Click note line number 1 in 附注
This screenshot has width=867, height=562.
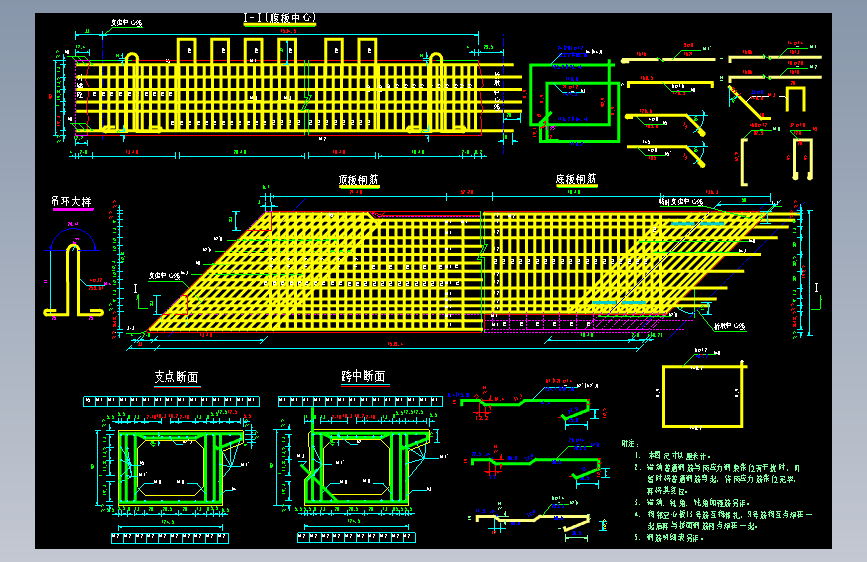672,456
